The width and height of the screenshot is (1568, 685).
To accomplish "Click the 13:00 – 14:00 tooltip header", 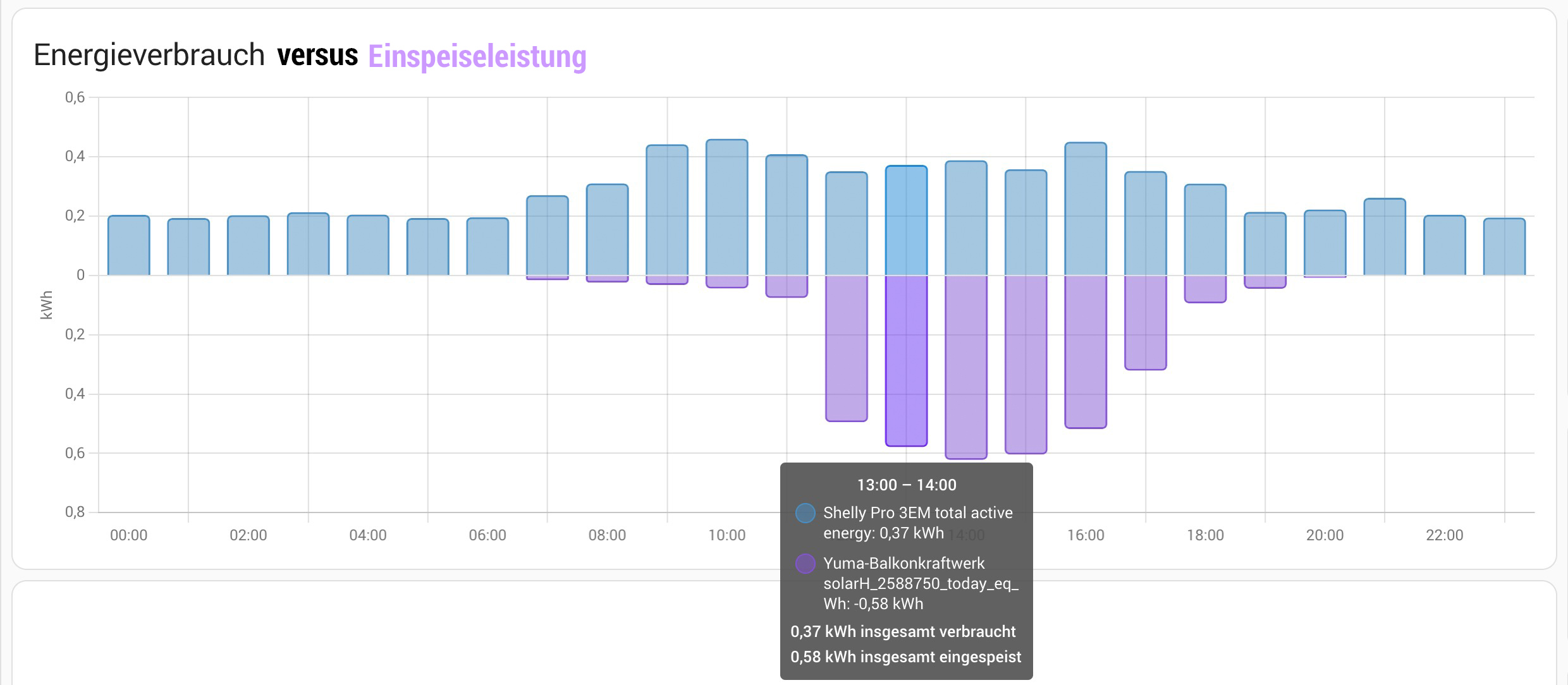I will coord(906,485).
